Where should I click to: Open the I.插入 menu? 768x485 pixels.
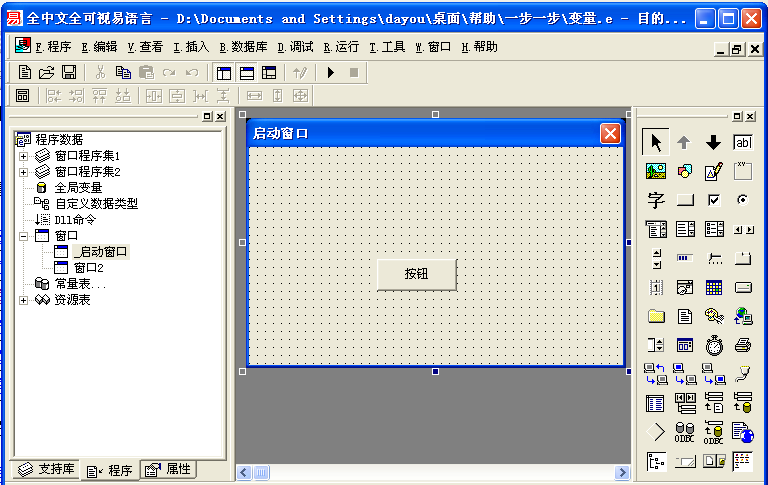click(191, 47)
